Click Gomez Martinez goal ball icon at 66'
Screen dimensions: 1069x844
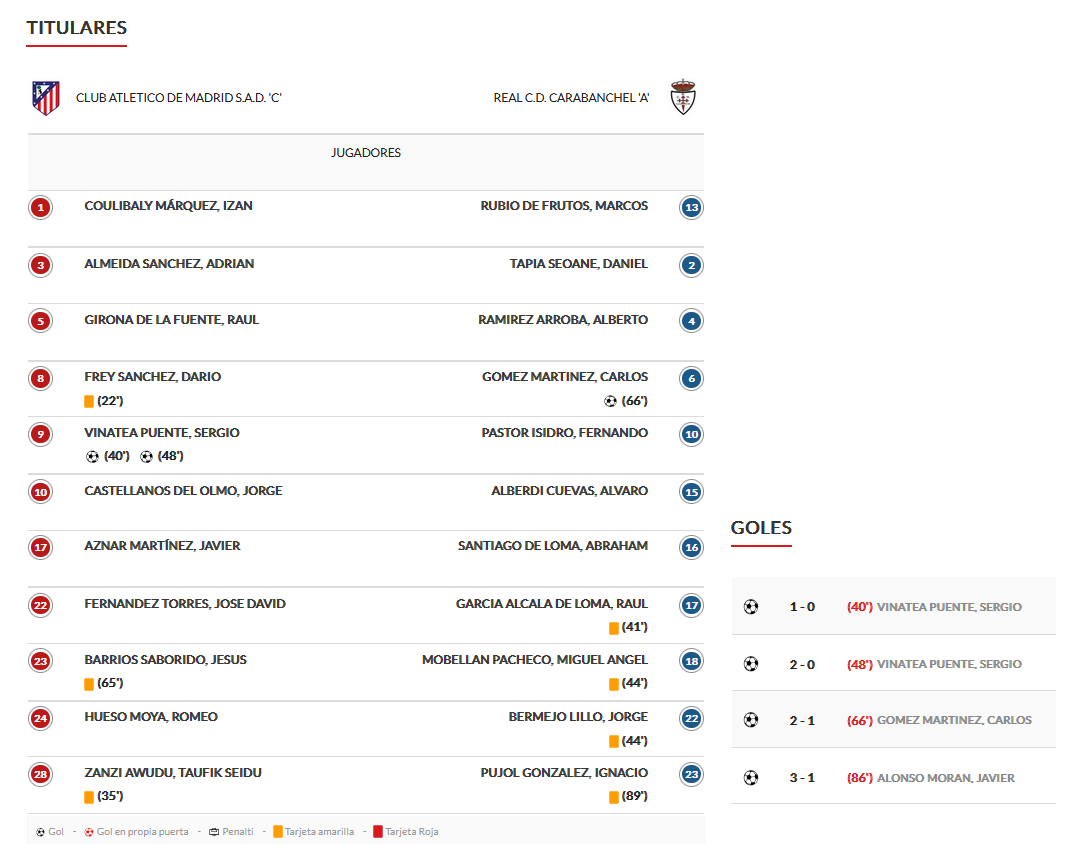(x=610, y=402)
